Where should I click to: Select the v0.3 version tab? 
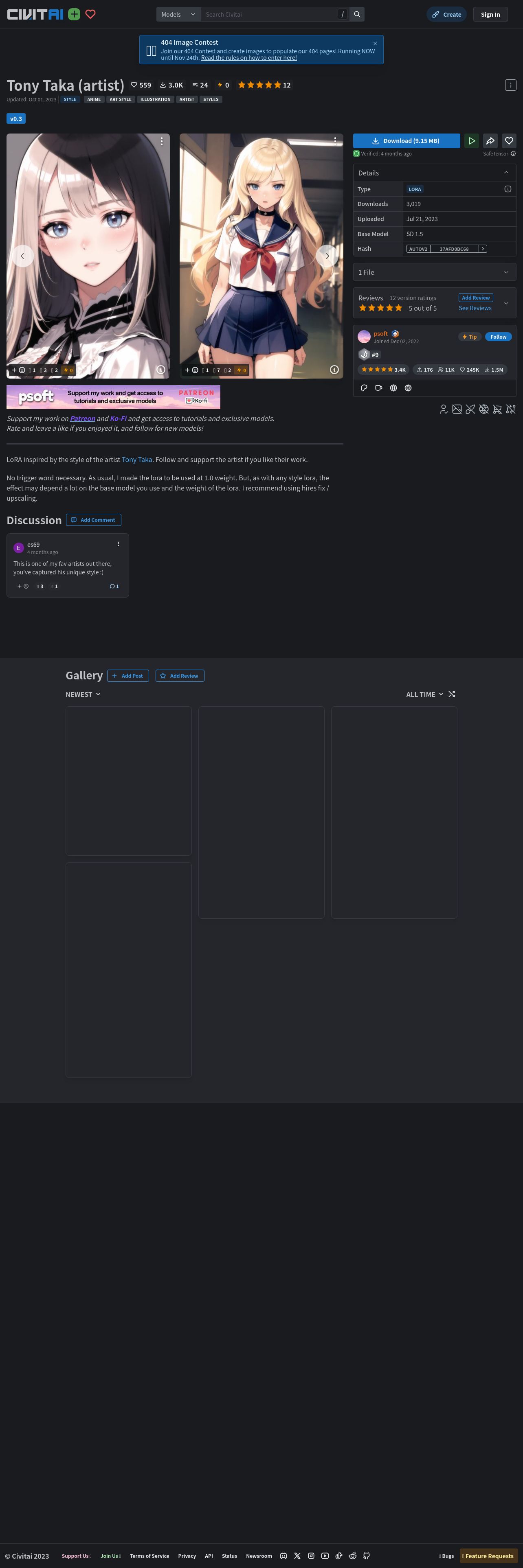click(x=16, y=119)
